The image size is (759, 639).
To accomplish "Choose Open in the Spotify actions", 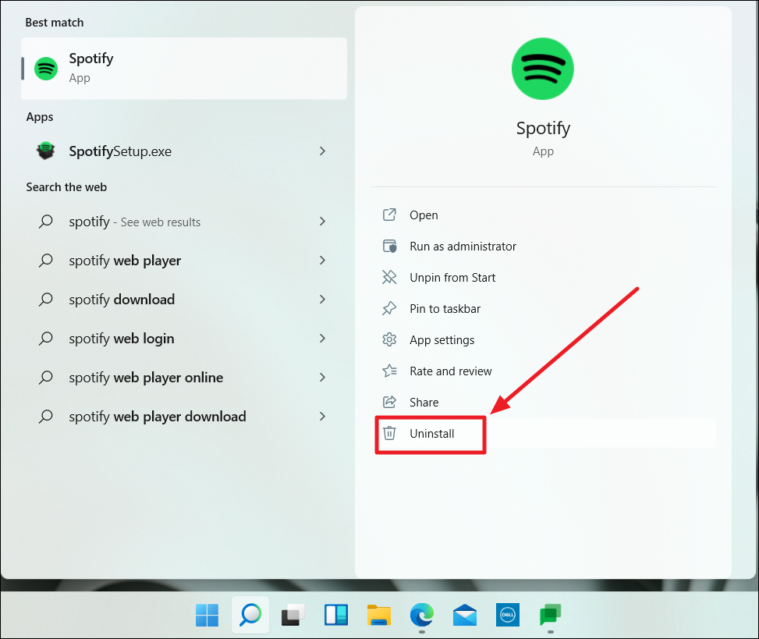I will pos(545,215).
